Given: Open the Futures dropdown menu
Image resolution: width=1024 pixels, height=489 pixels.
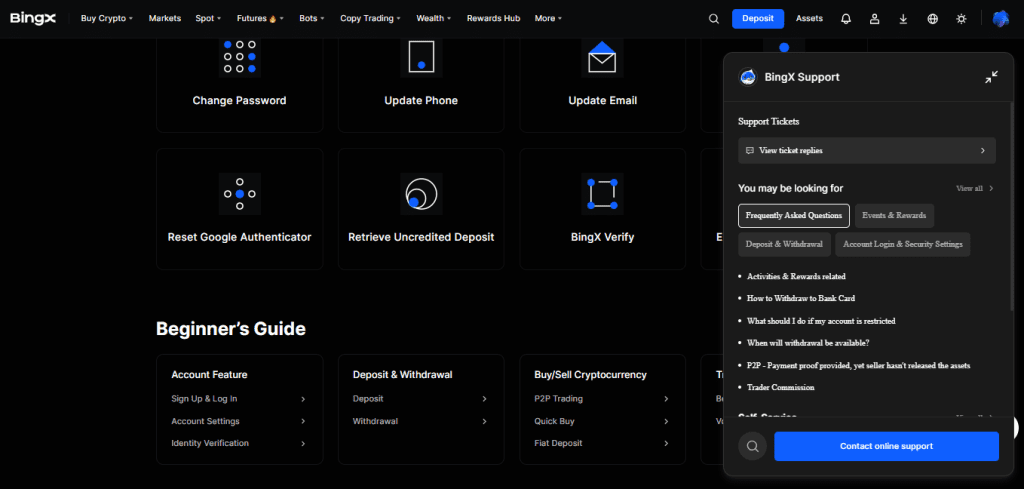Looking at the screenshot, I should [260, 18].
